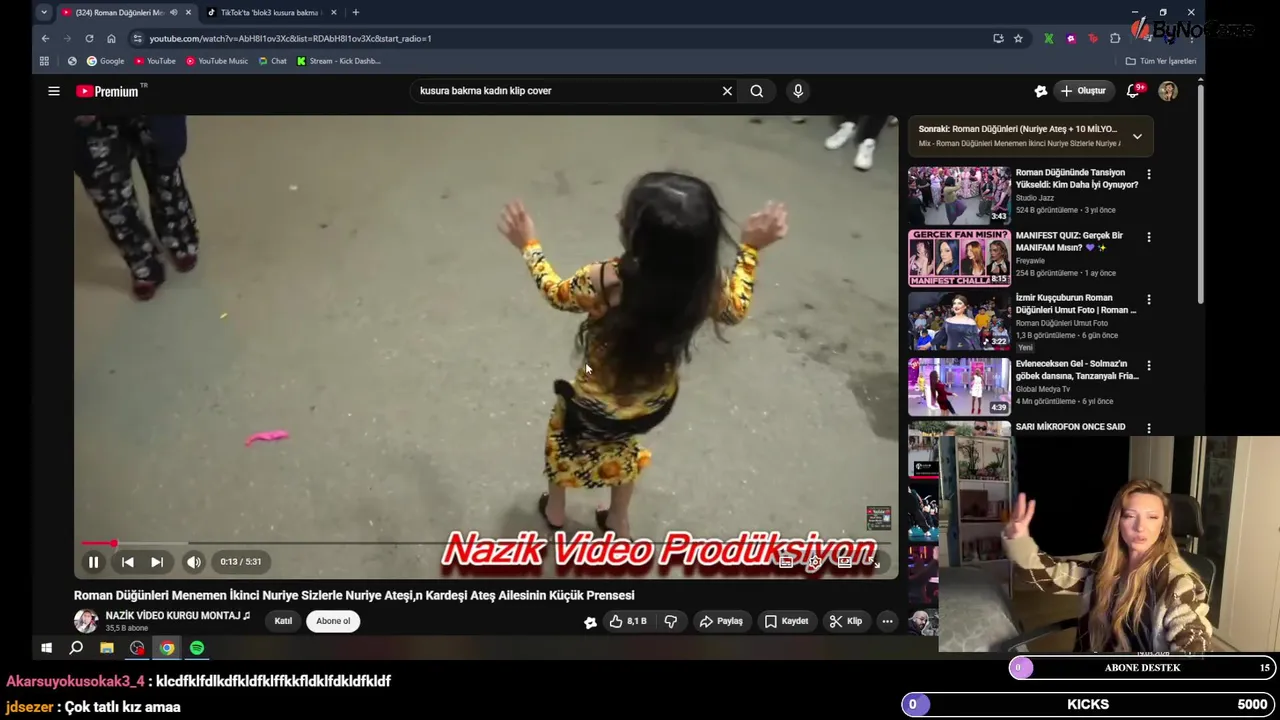1280x720 pixels.
Task: Open the YouTube hamburger guide menu
Action: [54, 91]
